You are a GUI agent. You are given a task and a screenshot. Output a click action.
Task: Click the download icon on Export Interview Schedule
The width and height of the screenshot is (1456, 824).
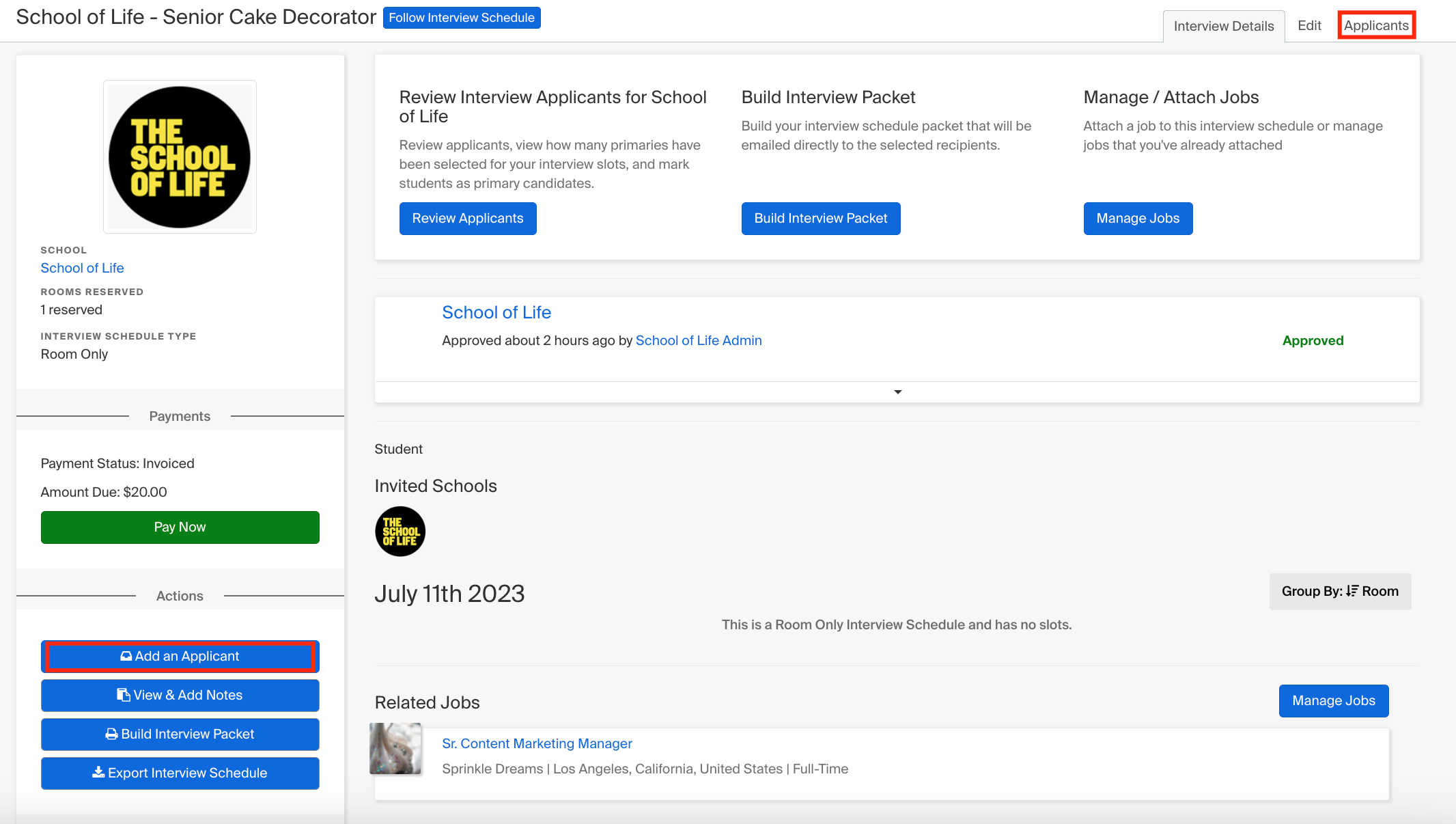point(98,772)
